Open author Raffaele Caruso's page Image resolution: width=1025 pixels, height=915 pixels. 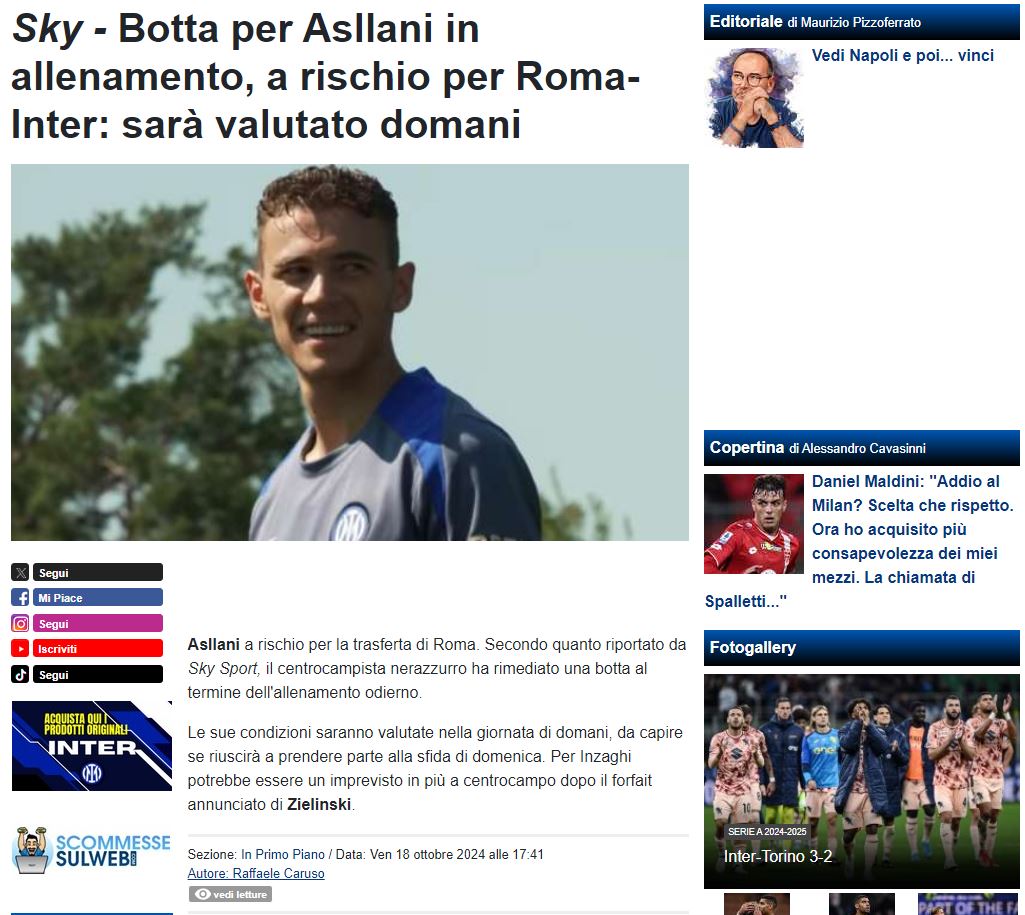tap(256, 873)
